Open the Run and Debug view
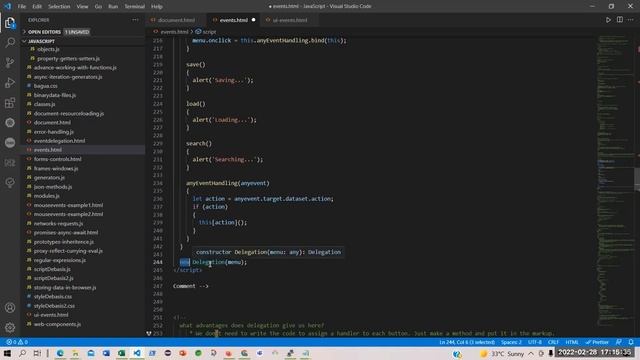 [x=10, y=82]
